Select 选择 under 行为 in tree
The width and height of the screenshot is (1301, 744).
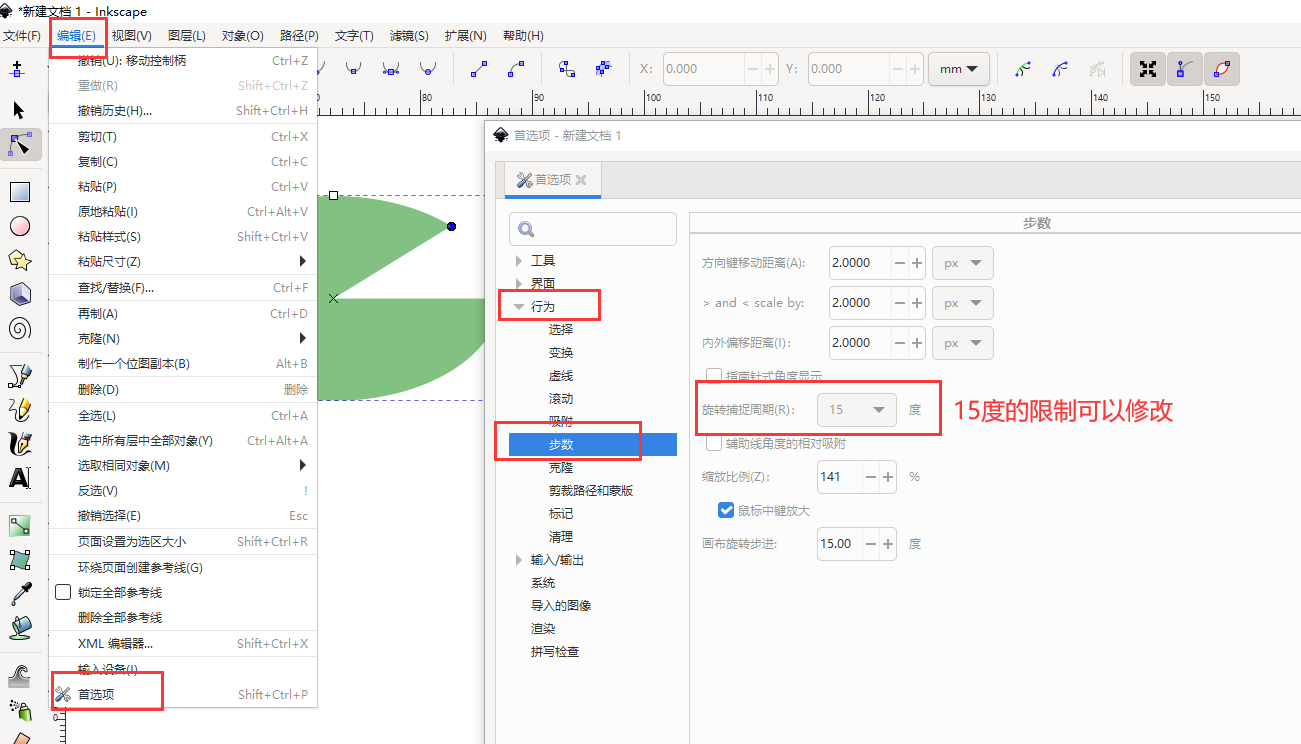(561, 330)
